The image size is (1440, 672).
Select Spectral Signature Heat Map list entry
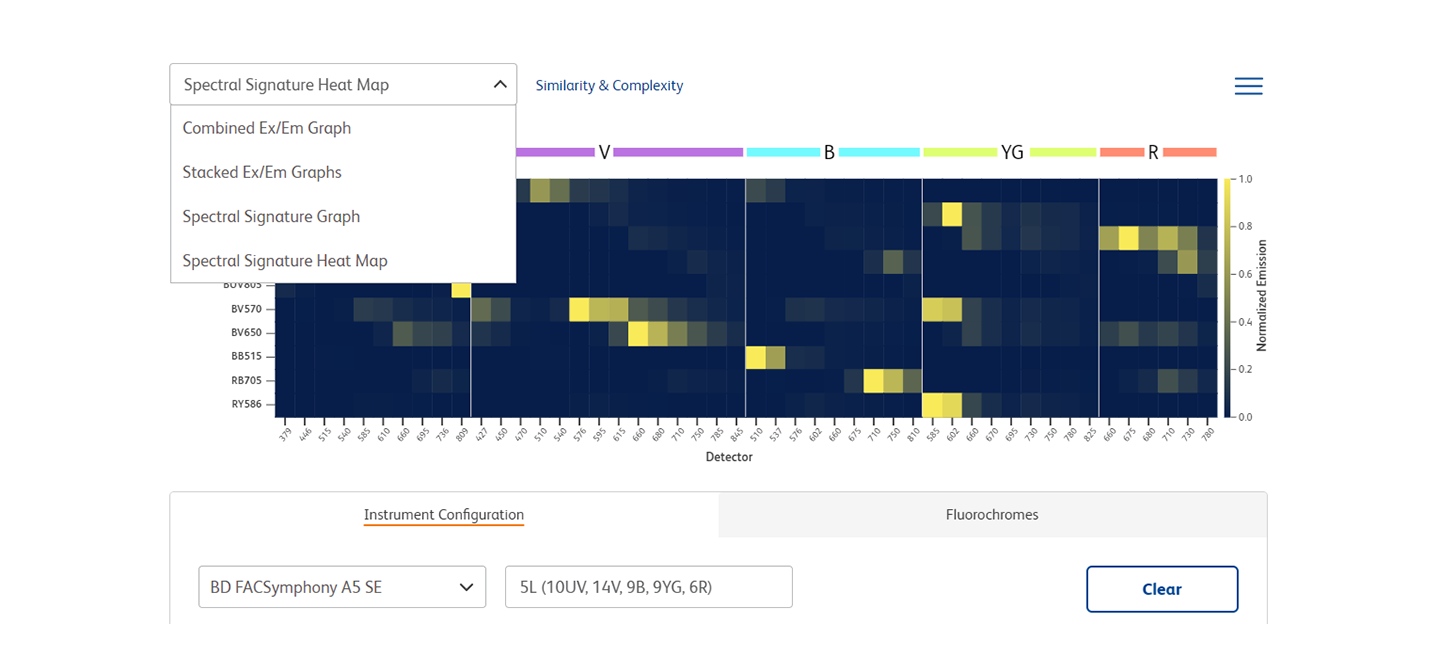click(285, 260)
